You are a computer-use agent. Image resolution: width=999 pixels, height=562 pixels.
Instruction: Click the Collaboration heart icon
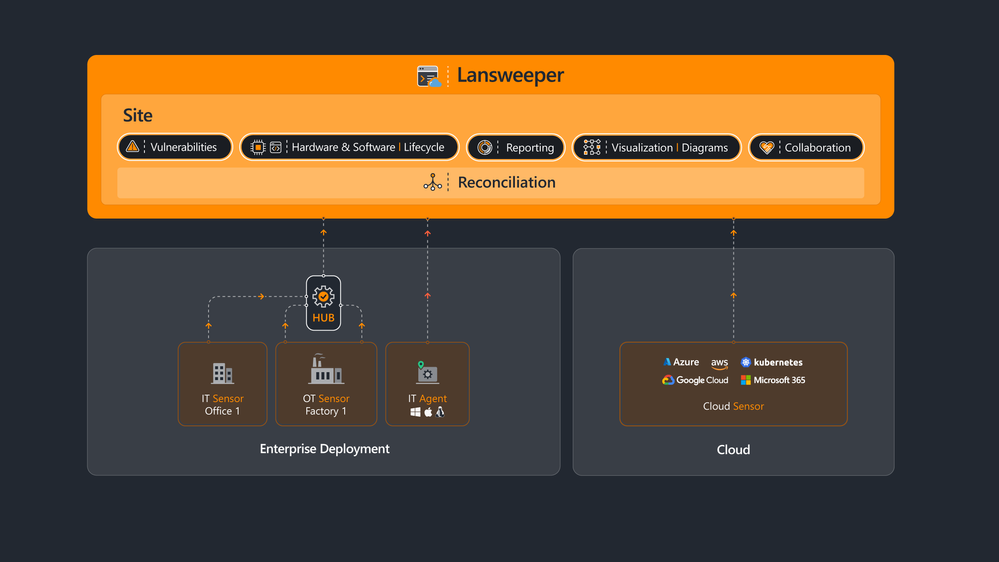[767, 147]
